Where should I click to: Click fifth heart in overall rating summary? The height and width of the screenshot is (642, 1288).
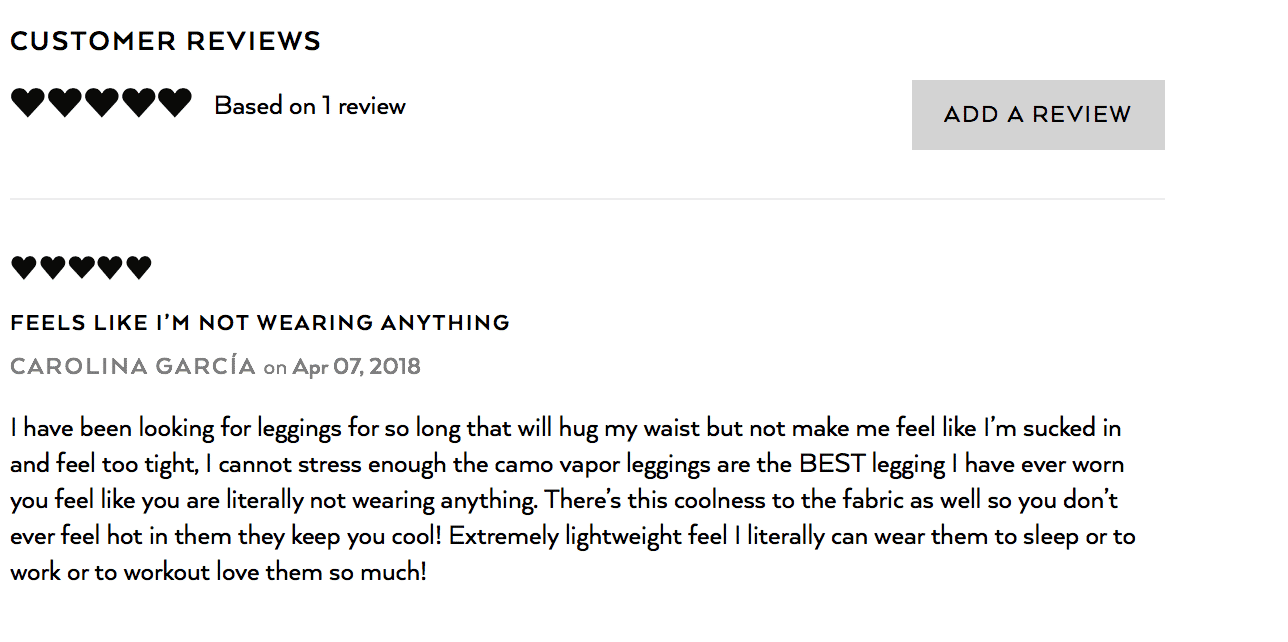pos(175,103)
